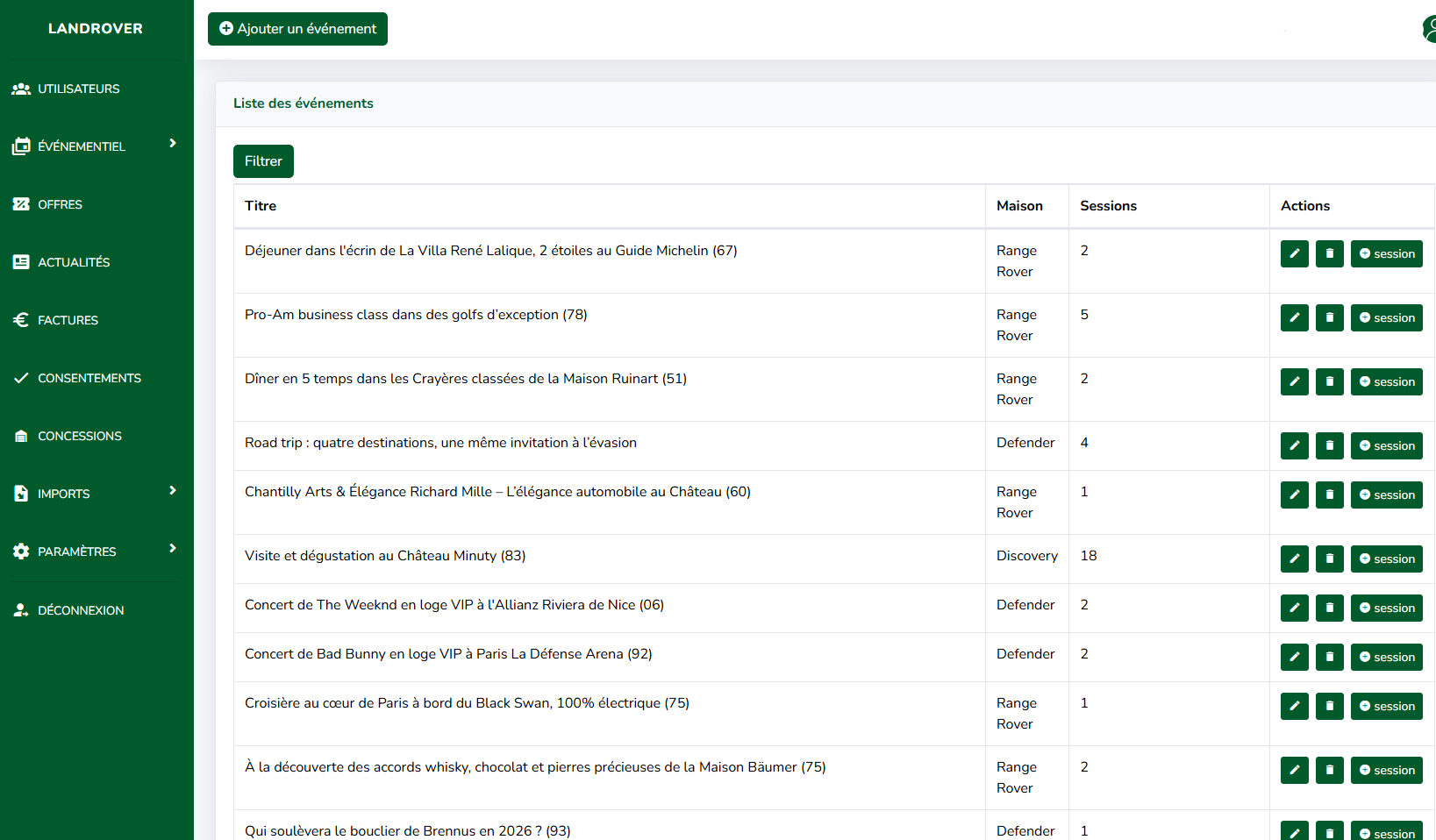Delete the Concert de Bad Bunny event
1436x840 pixels.
coord(1329,657)
